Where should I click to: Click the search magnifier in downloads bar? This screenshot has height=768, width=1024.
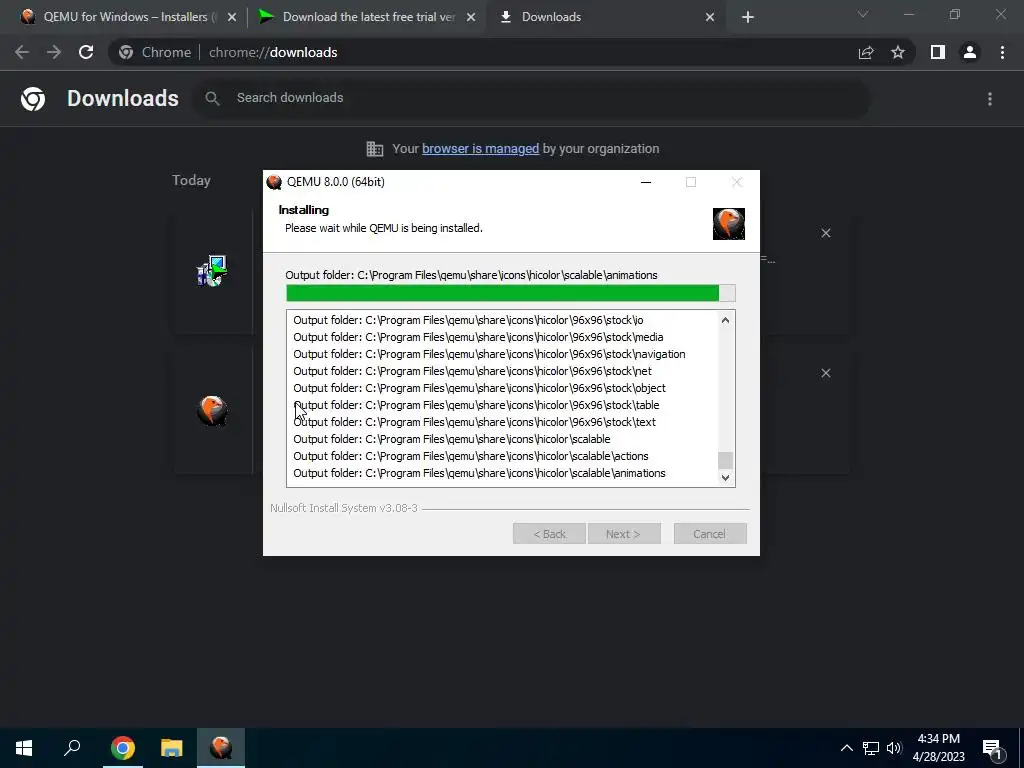tap(212, 98)
